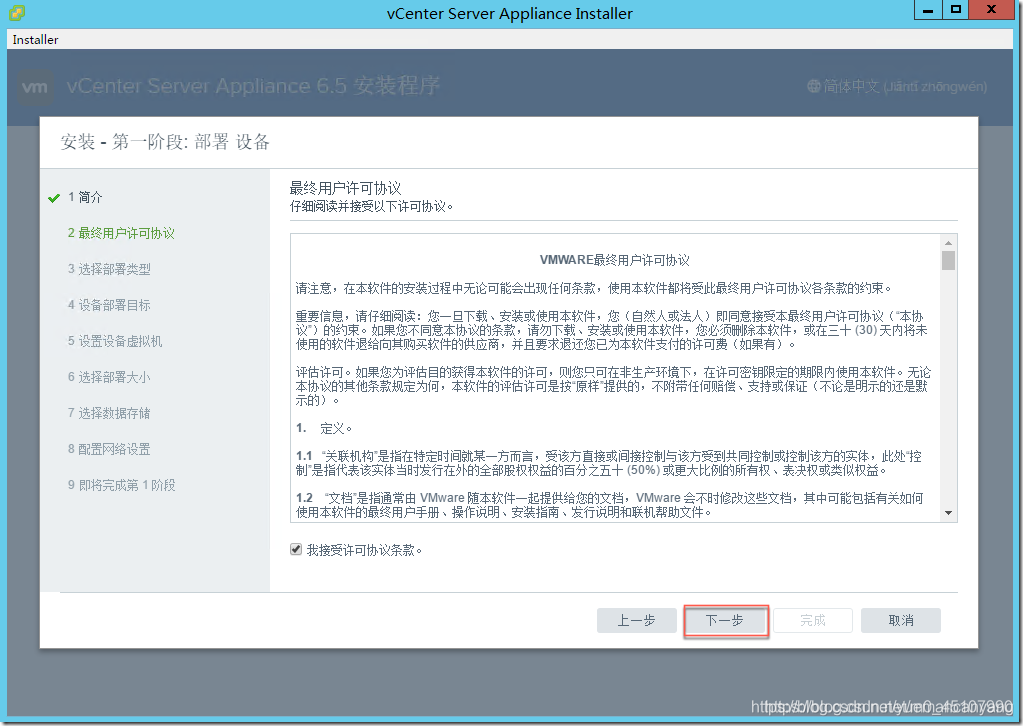Open the Installer menu

click(35, 40)
